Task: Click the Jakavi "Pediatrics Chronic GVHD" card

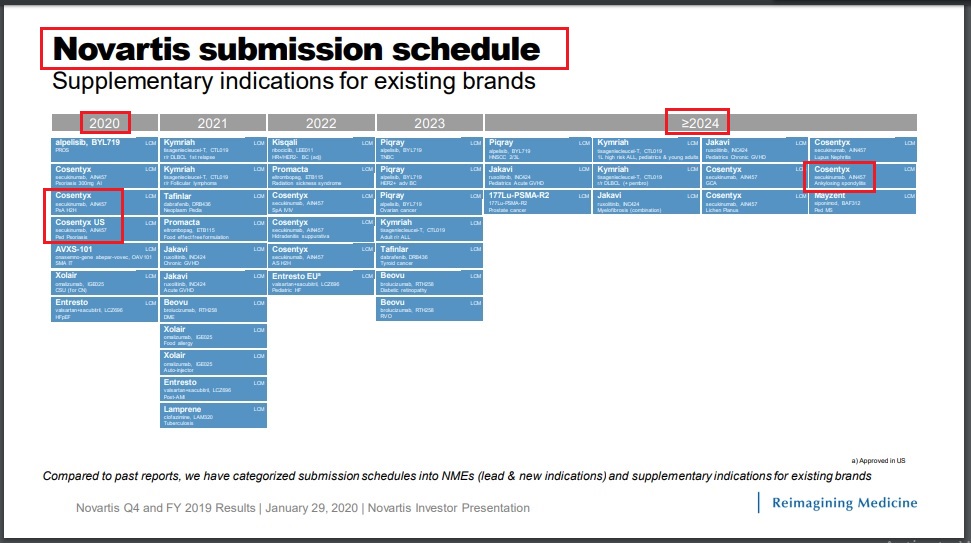Action: click(755, 149)
